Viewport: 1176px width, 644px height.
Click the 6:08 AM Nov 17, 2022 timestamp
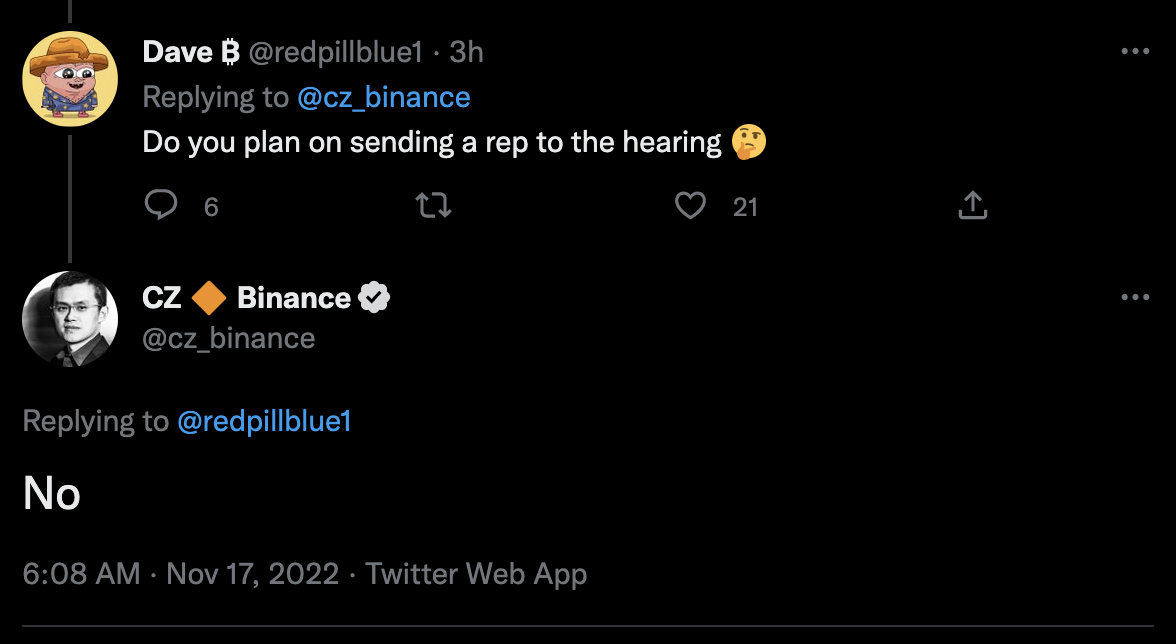point(181,574)
